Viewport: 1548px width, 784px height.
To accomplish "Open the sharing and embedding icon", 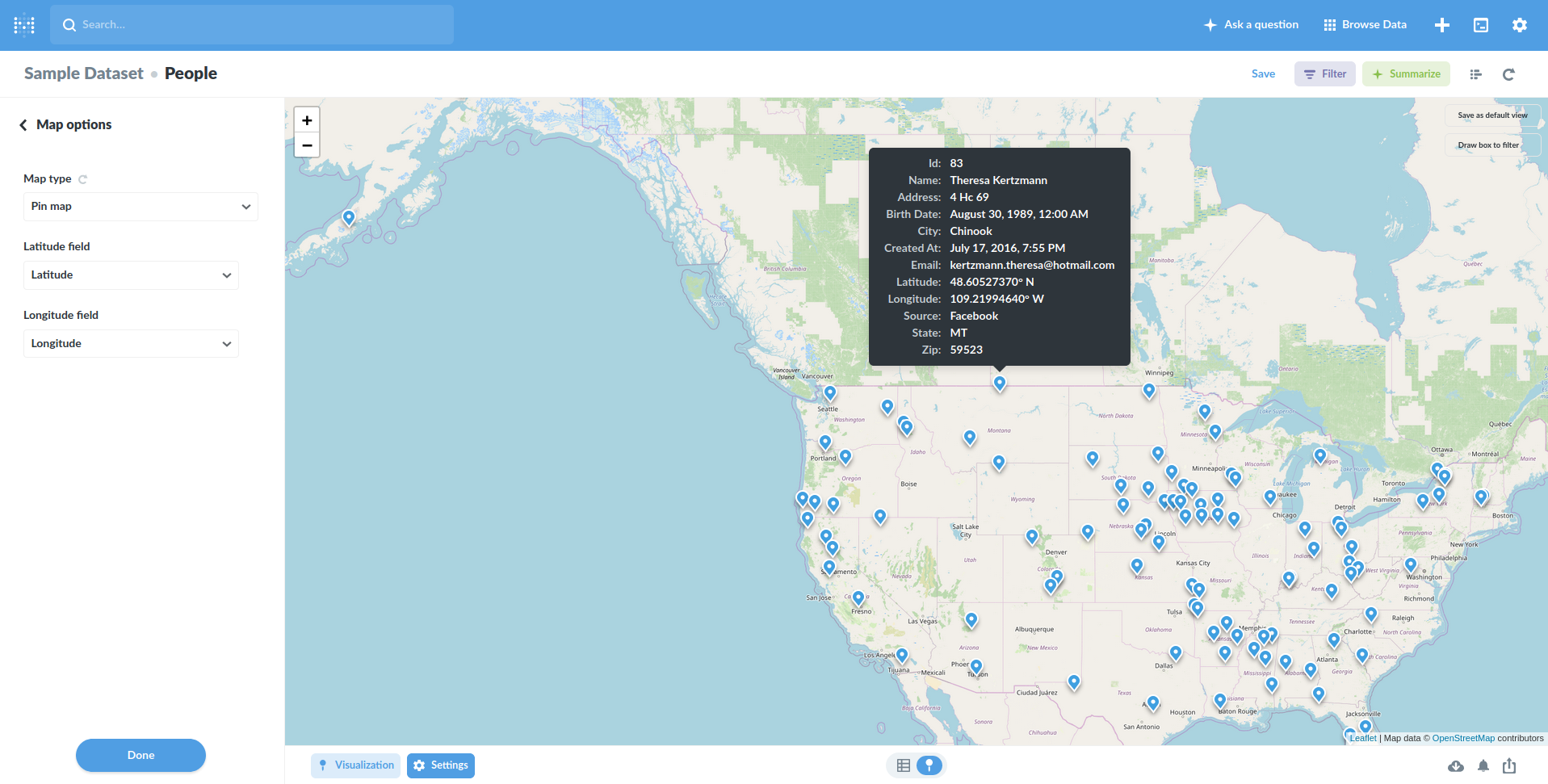I will (x=1508, y=765).
